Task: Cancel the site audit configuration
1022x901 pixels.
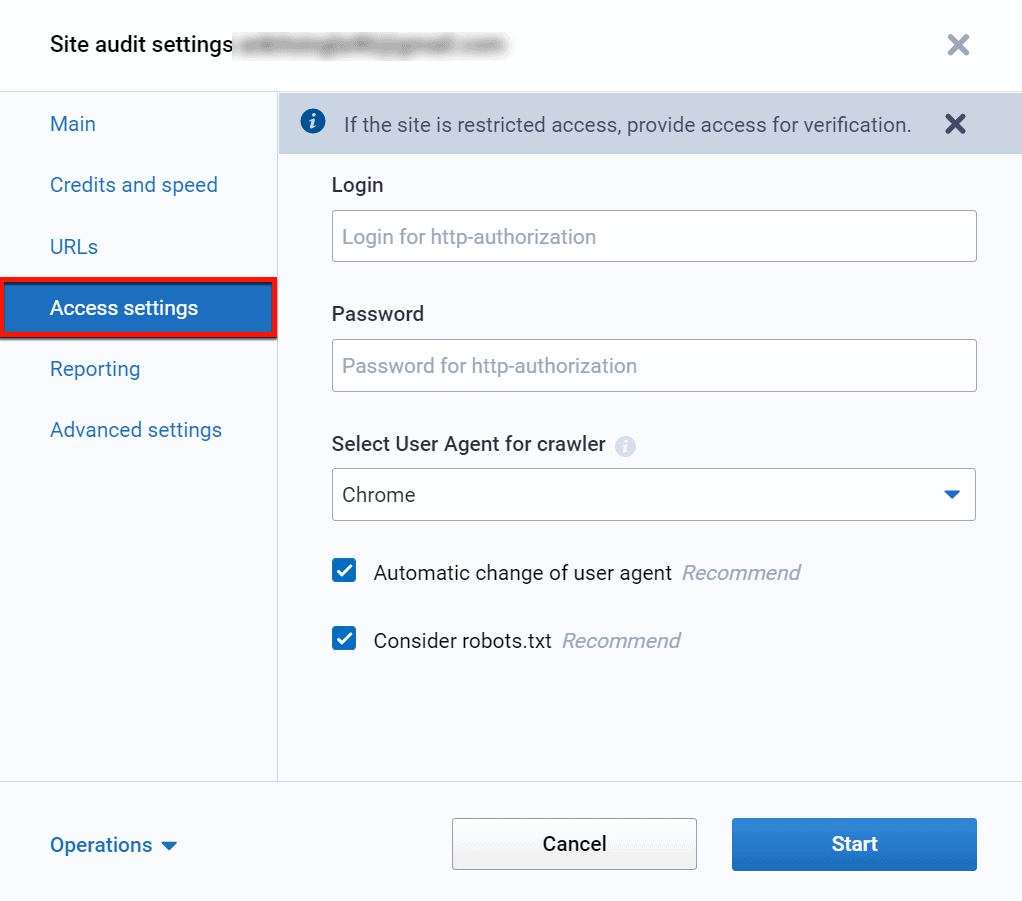Action: point(574,843)
